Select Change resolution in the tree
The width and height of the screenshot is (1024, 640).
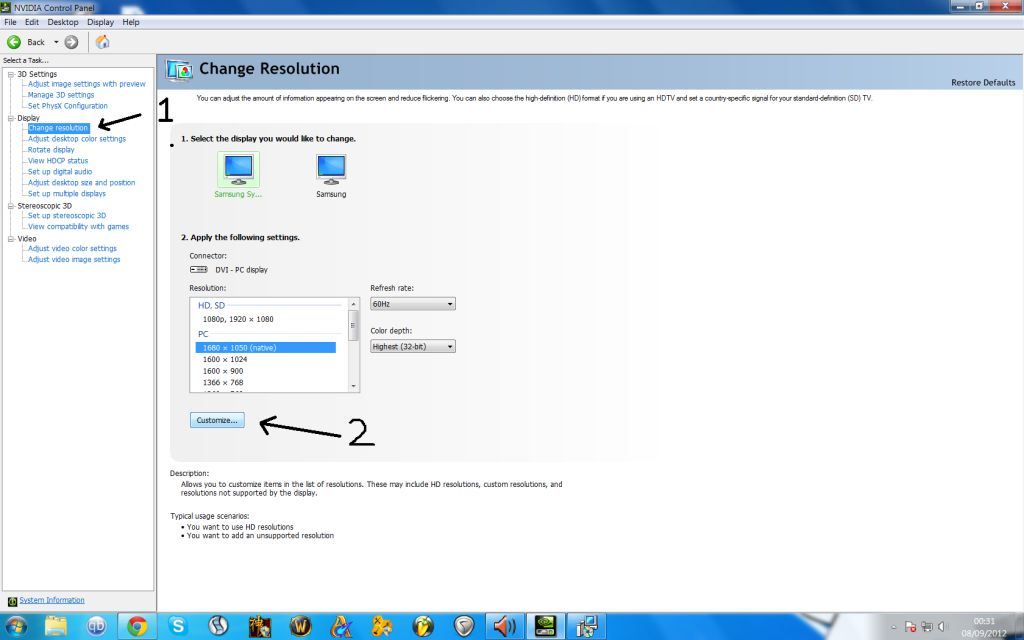point(58,128)
